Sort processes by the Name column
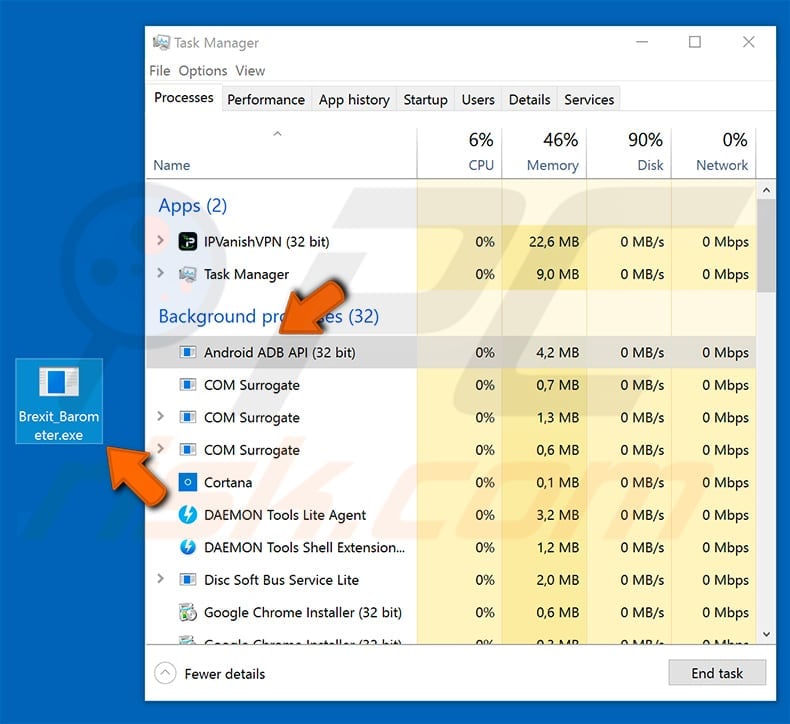Viewport: 790px width, 724px height. pos(281,153)
